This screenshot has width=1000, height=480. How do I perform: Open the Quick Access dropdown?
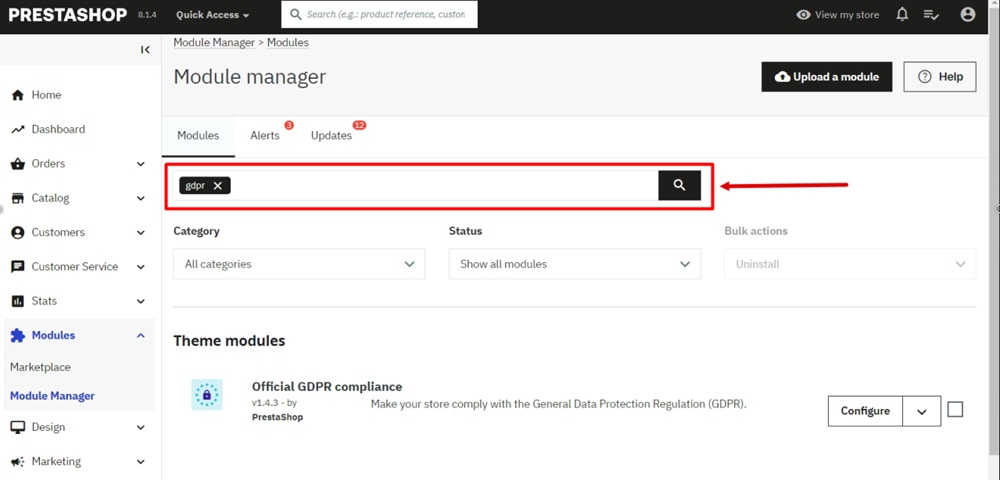pyautogui.click(x=212, y=15)
